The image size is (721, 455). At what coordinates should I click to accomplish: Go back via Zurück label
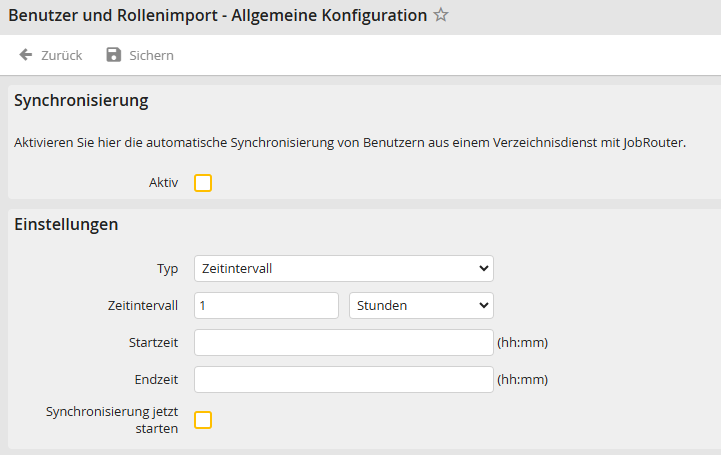(62, 56)
